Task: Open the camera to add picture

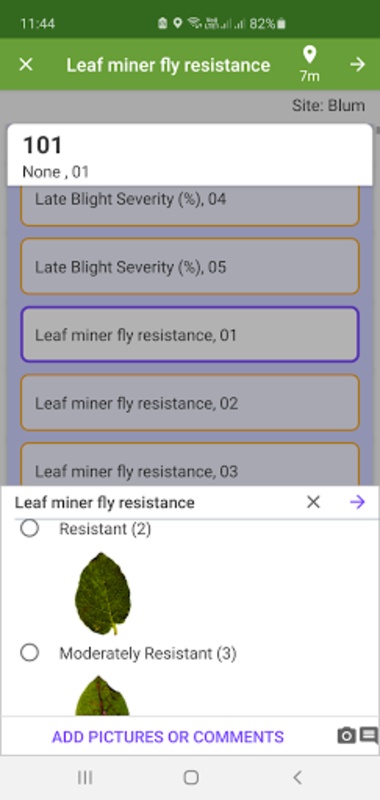Action: (x=346, y=736)
